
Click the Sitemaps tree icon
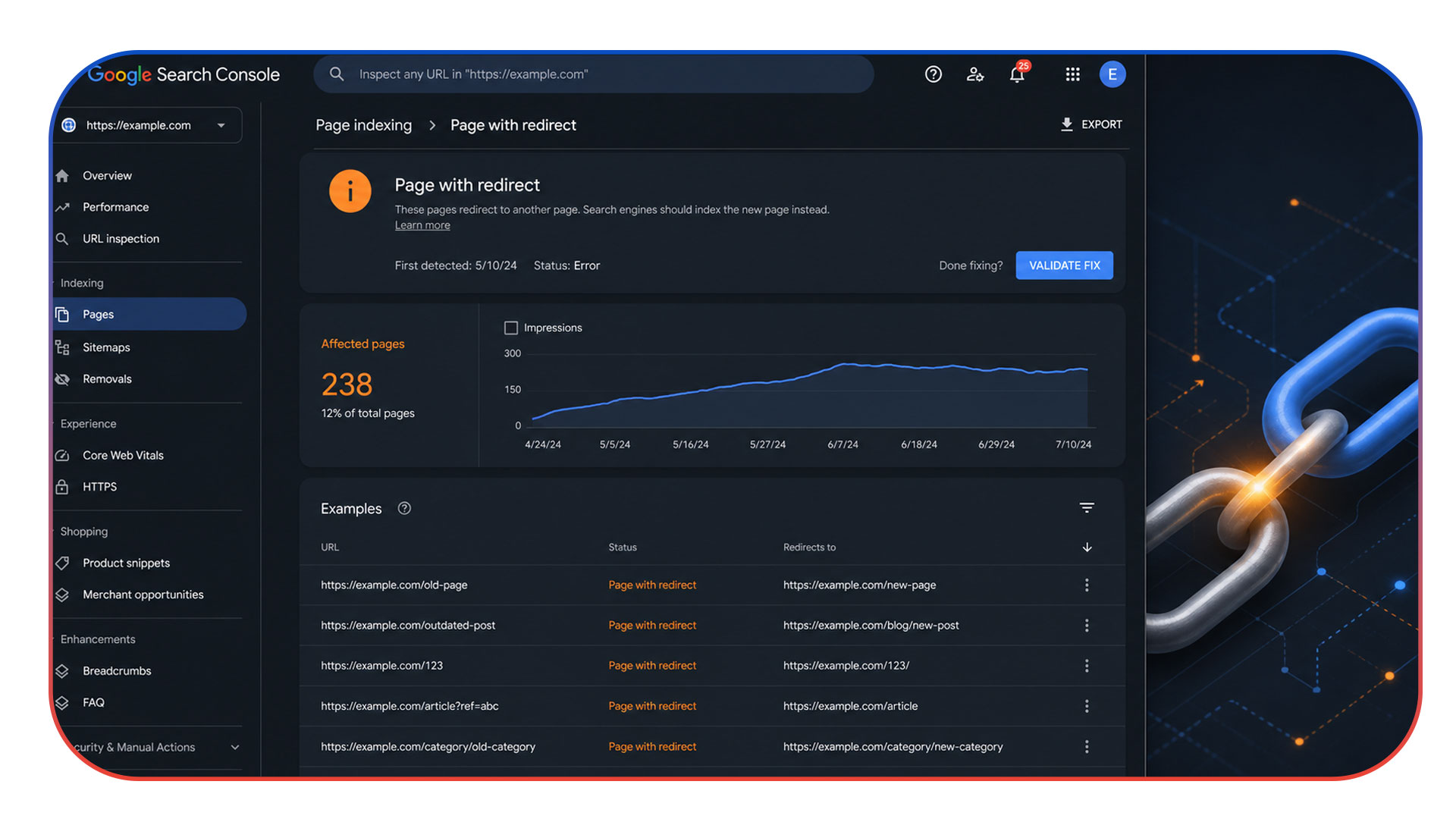(x=62, y=347)
